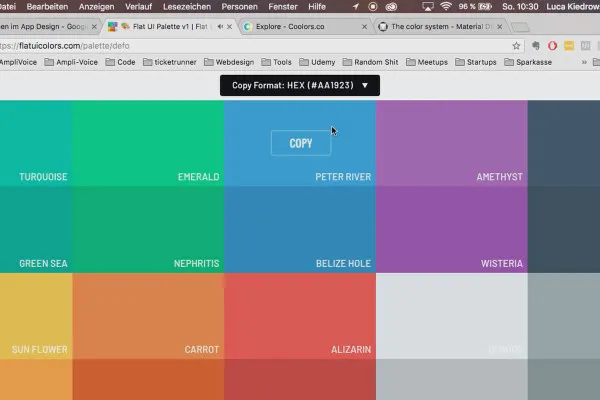Click the COPY button on Peter River
Screen dimensions: 600x400
pyautogui.click(x=301, y=143)
